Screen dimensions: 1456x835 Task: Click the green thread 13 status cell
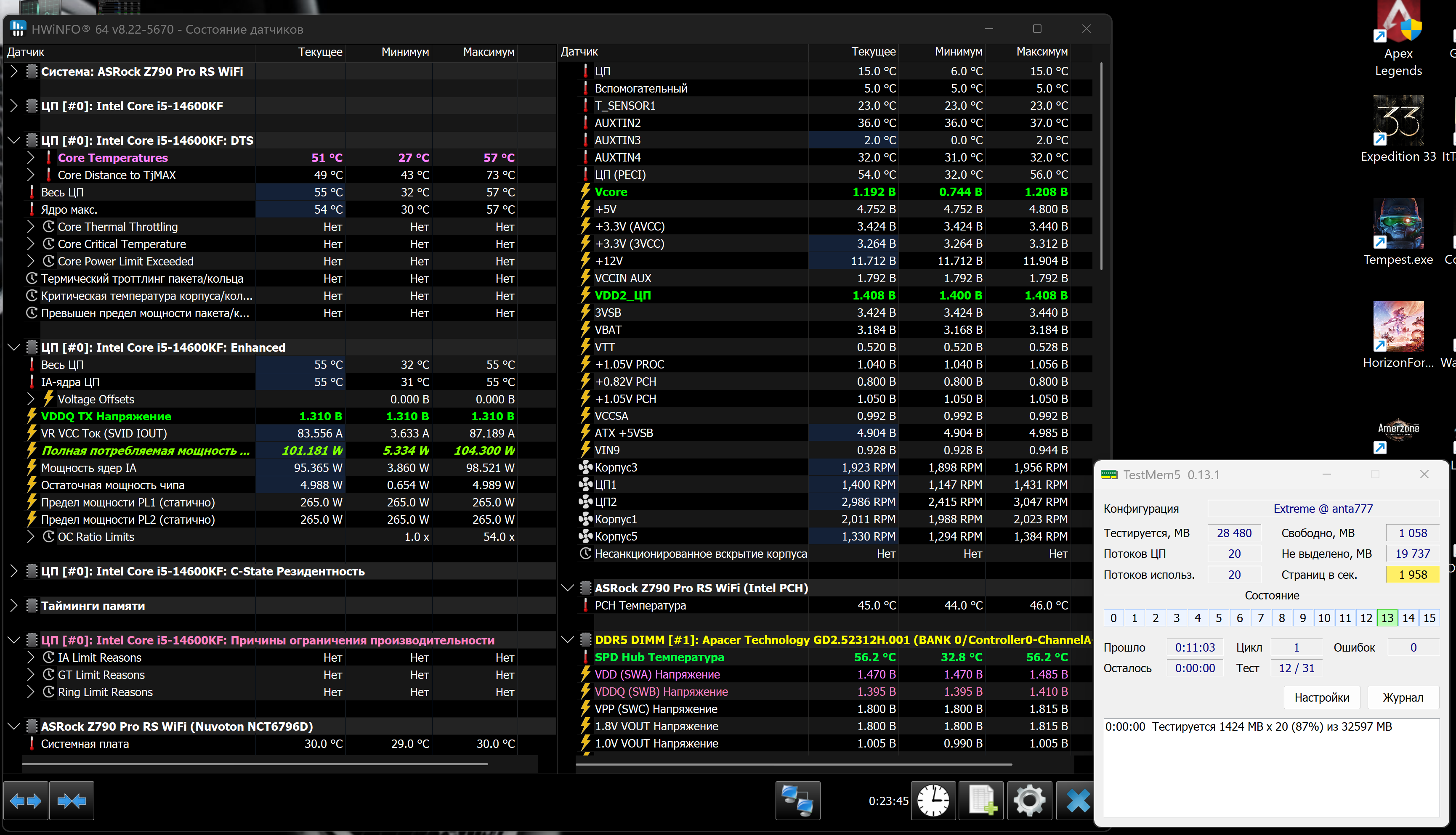tap(1387, 618)
